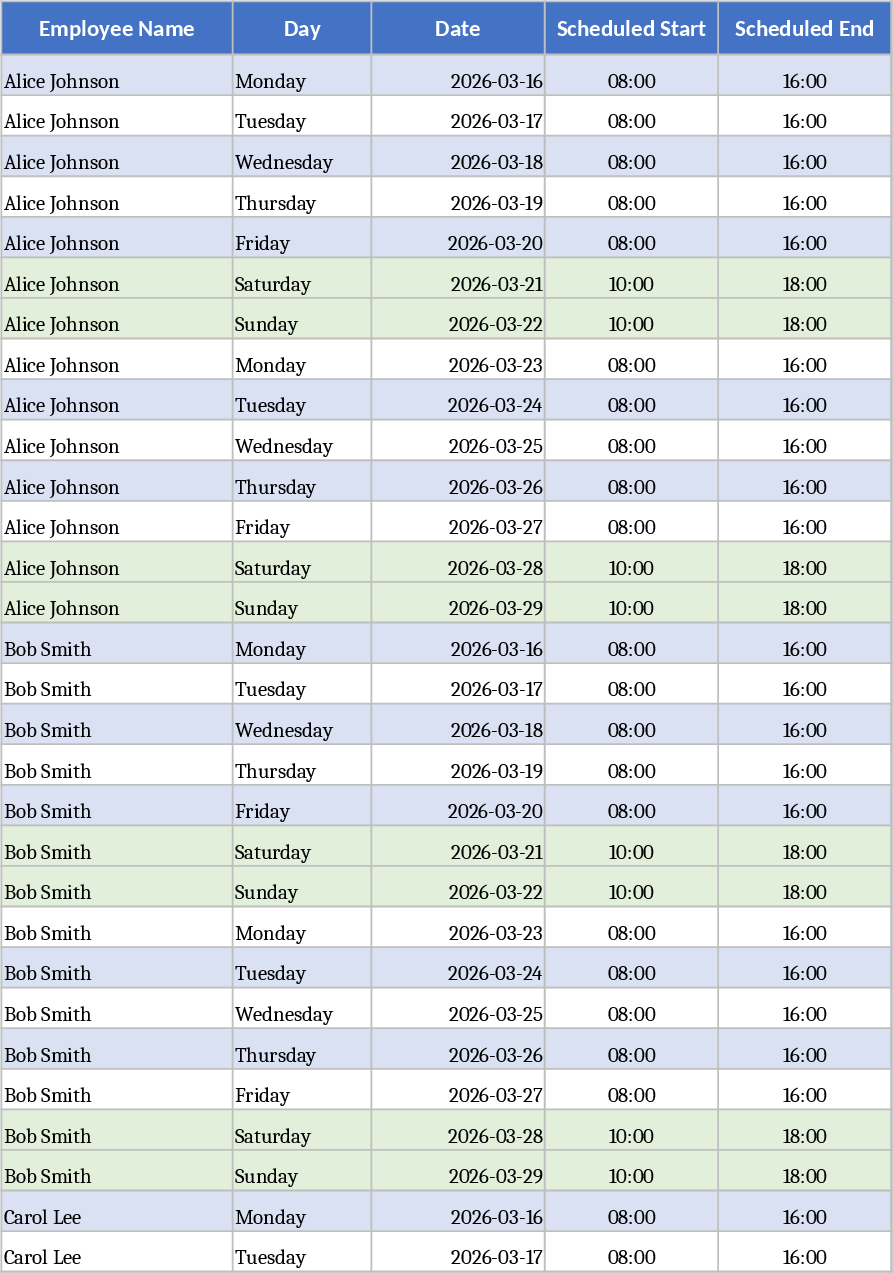Click the Scheduled End header cell

click(804, 29)
